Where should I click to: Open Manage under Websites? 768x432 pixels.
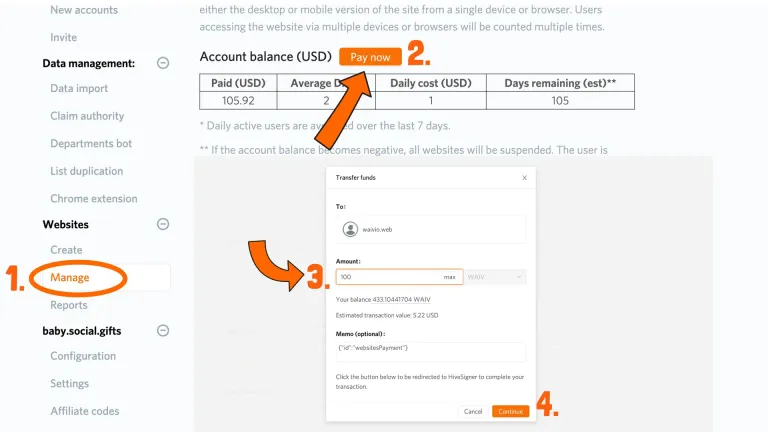pyautogui.click(x=70, y=277)
